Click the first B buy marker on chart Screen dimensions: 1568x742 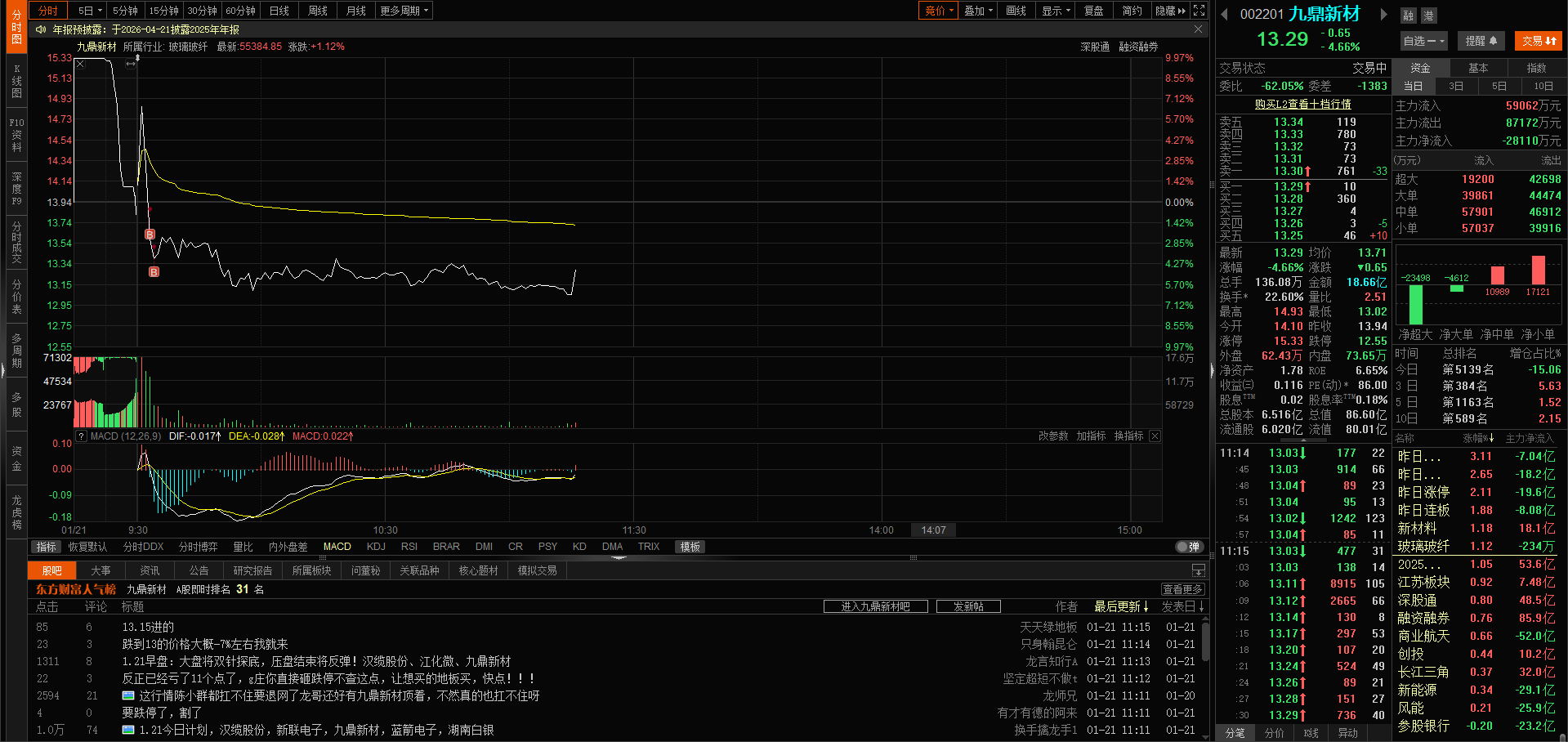(150, 235)
